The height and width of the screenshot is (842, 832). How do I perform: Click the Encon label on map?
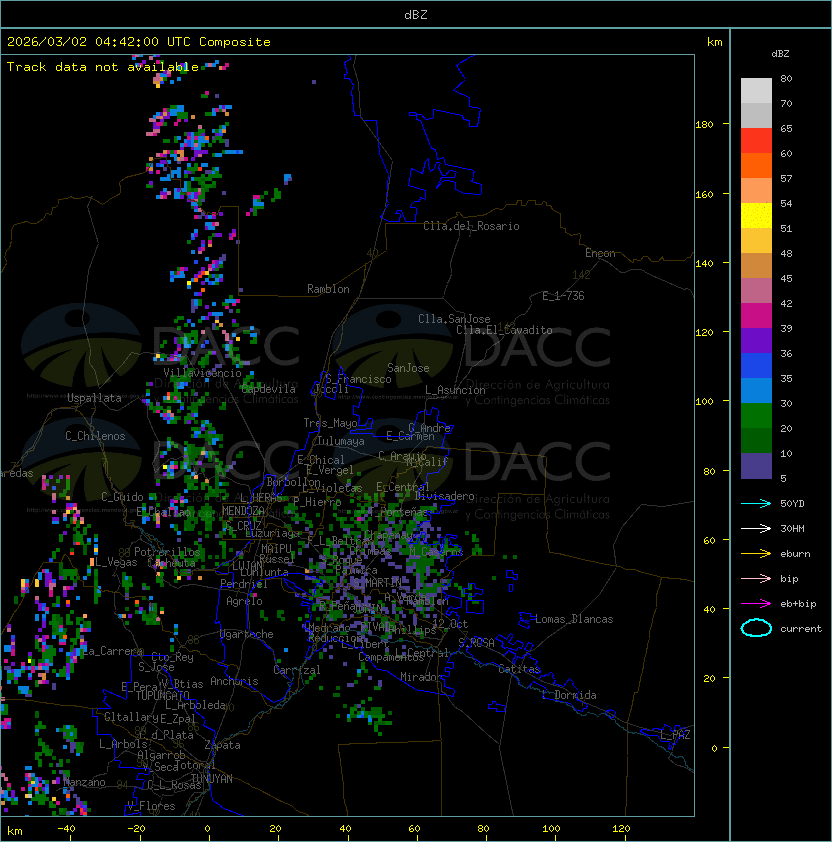[600, 253]
